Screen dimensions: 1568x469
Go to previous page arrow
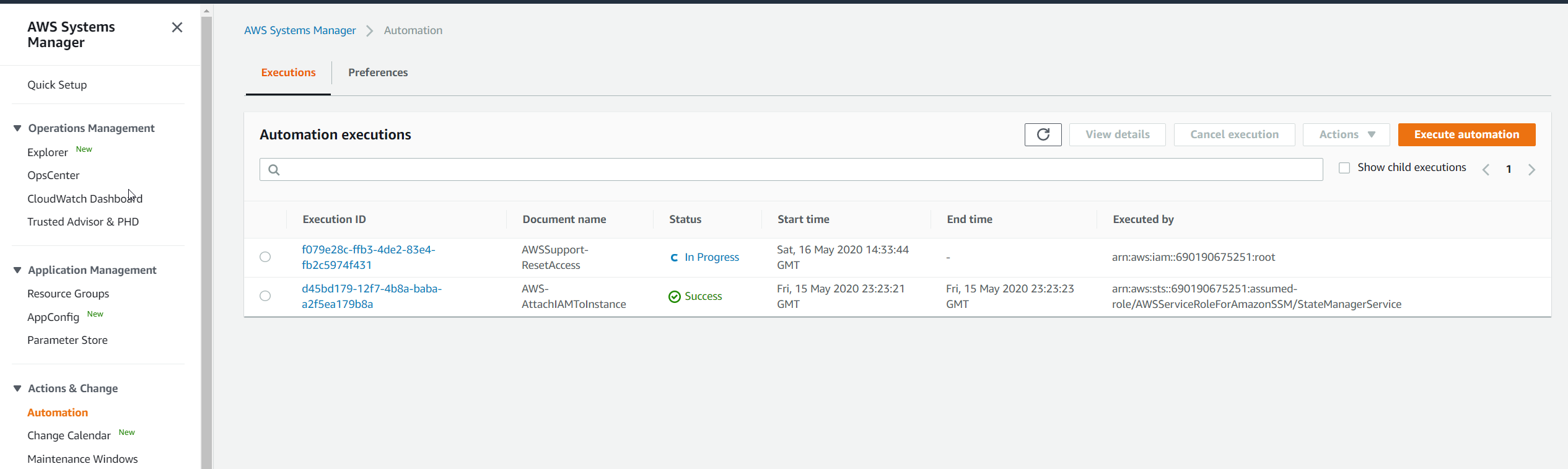click(x=1486, y=170)
